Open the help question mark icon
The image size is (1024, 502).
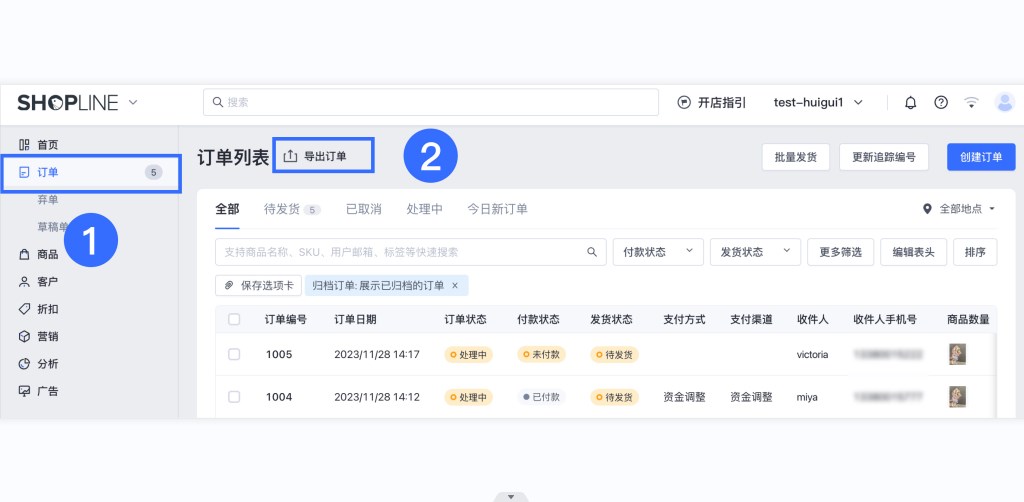[x=940, y=102]
